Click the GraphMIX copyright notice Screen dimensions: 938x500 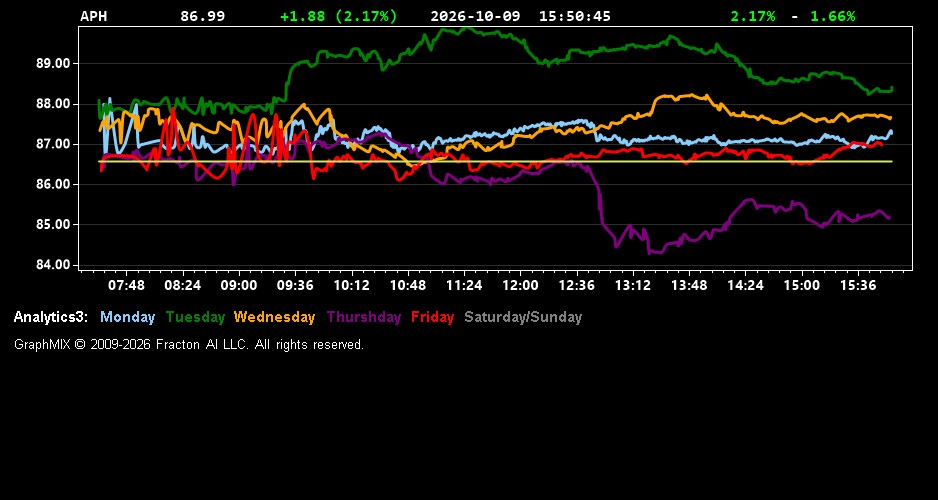[x=189, y=344]
